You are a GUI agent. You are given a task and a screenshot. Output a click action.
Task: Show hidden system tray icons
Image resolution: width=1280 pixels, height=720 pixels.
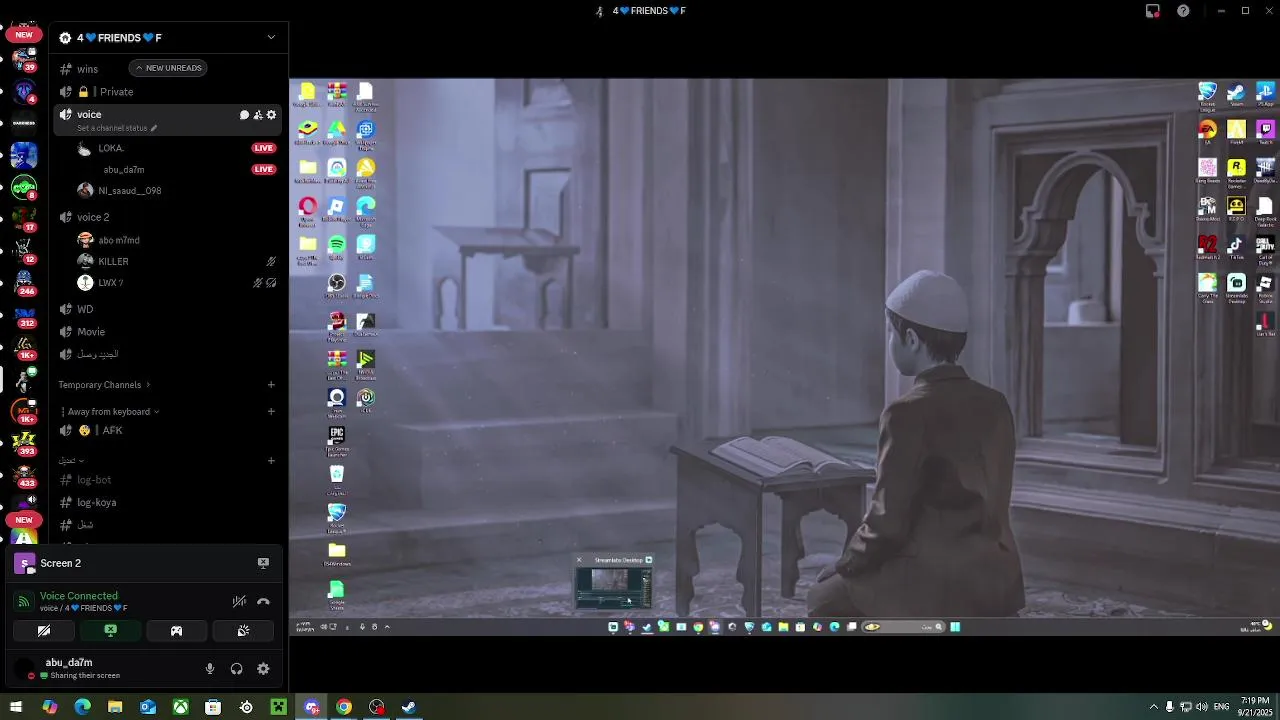tap(1153, 707)
